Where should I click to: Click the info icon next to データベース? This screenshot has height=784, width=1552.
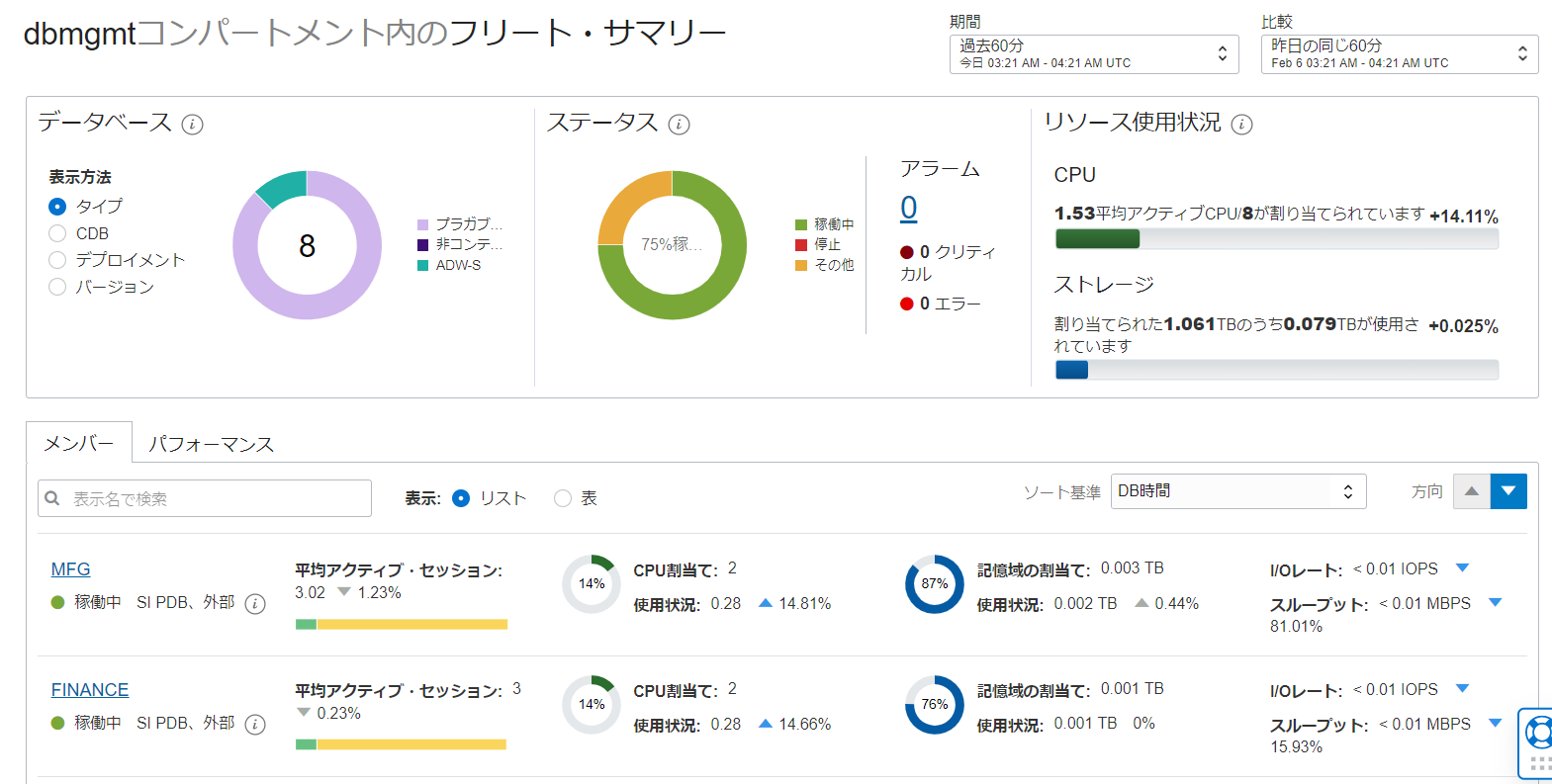[193, 125]
